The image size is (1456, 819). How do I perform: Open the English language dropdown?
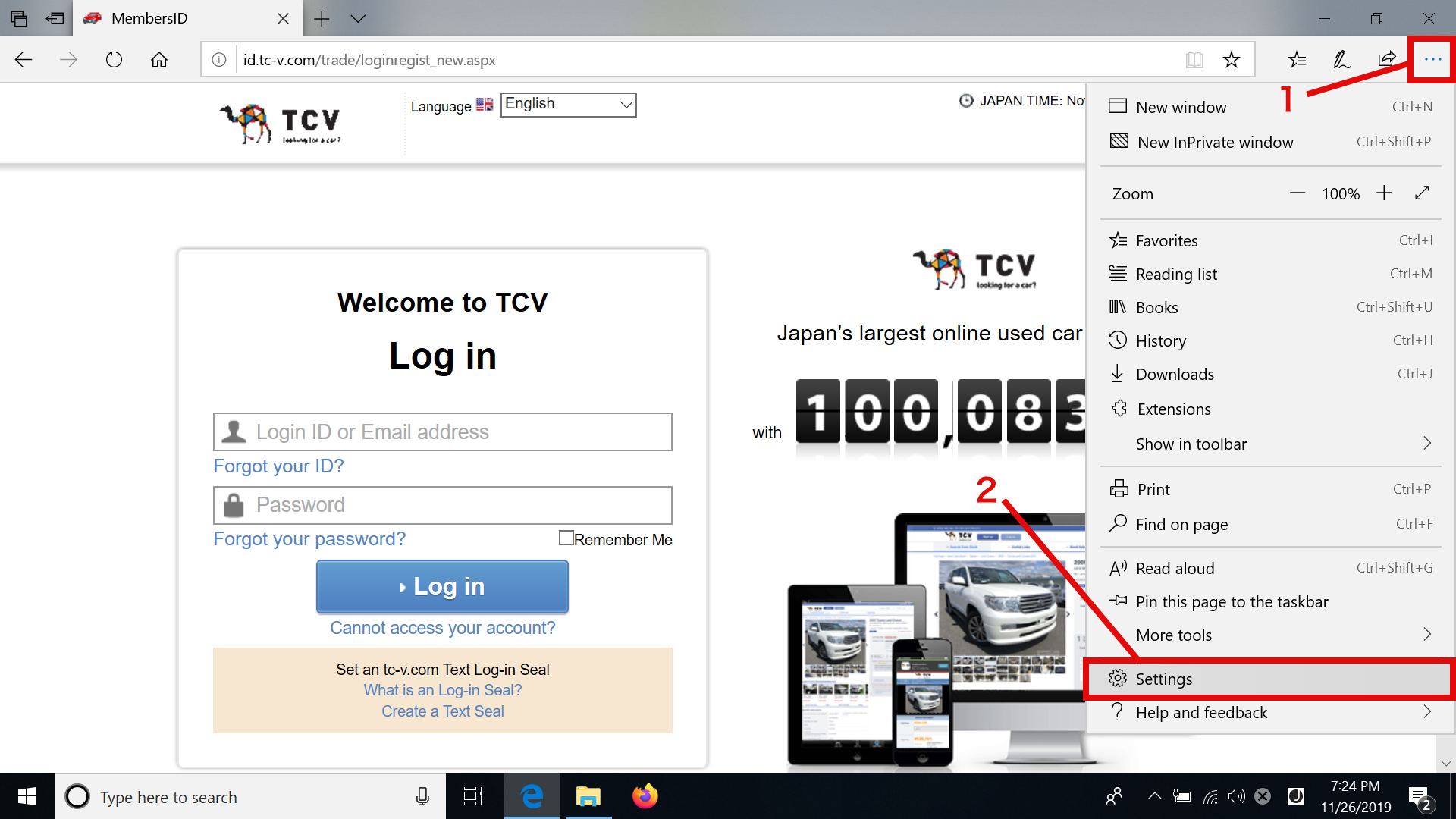point(568,105)
